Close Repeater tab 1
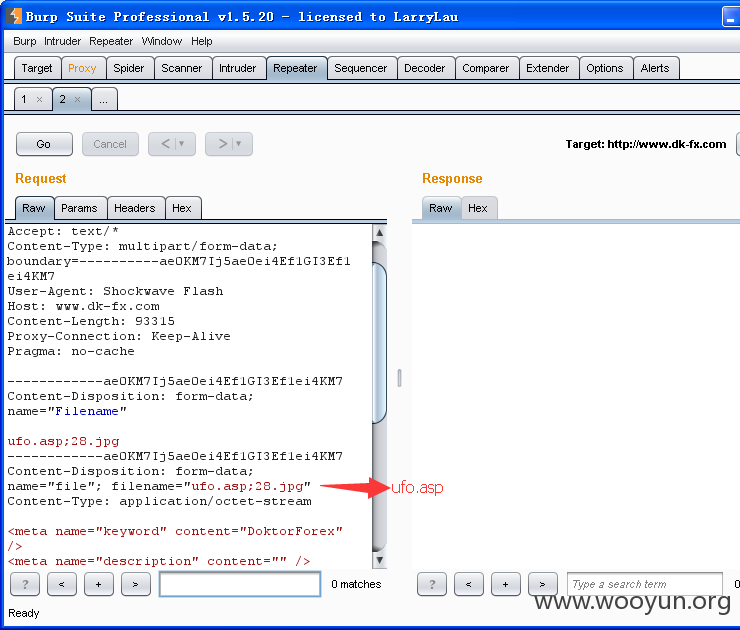 [40, 100]
